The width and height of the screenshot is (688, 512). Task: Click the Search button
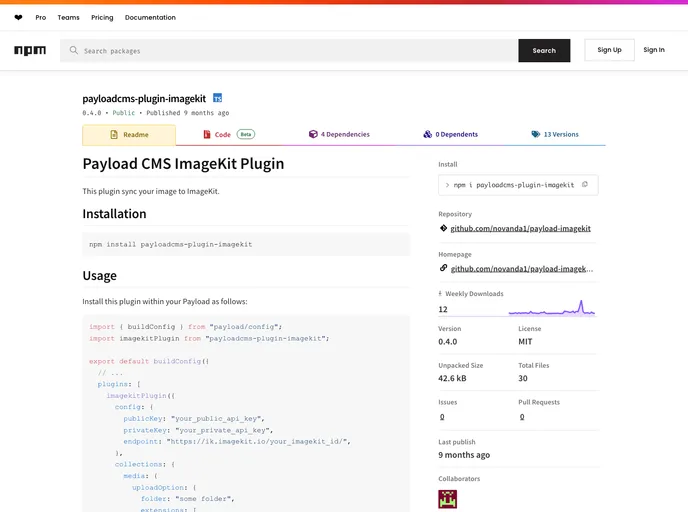click(544, 50)
